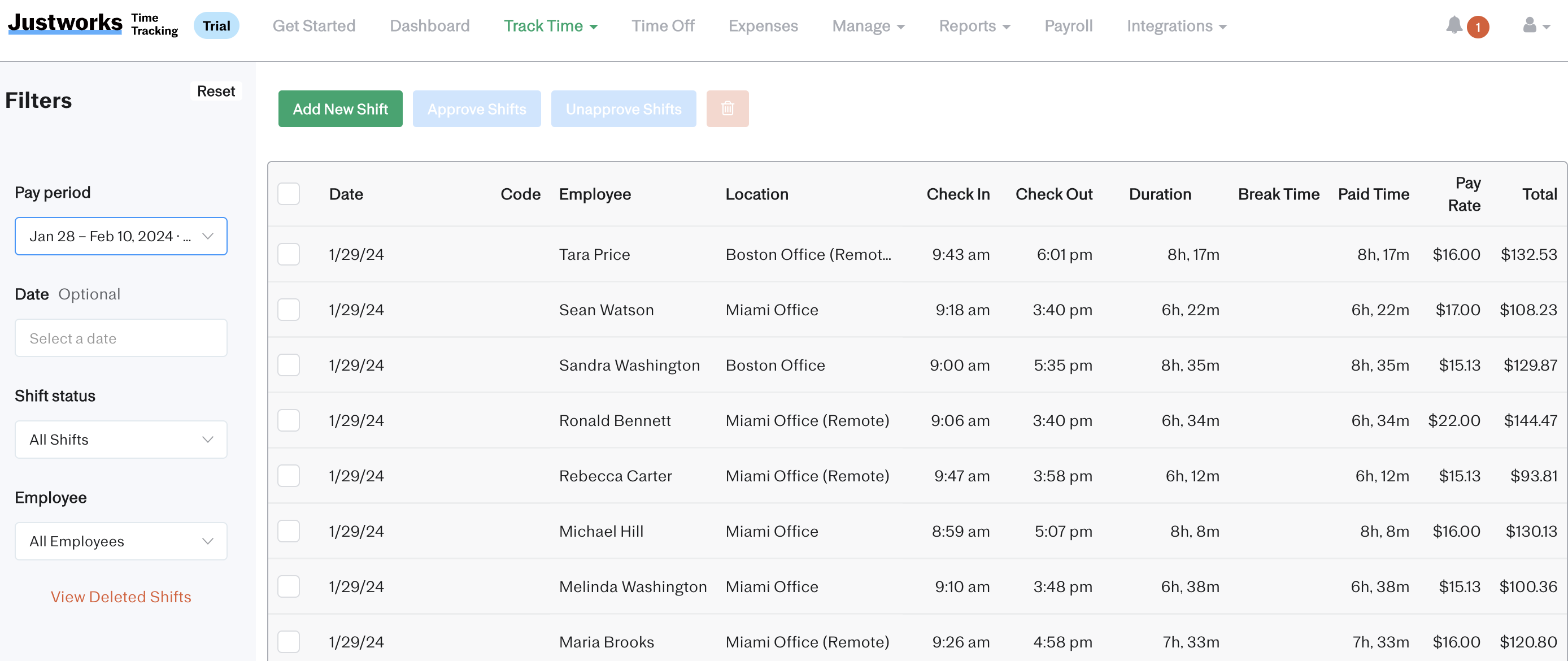1568x661 pixels.
Task: Click the Justworks Time Tracking logo
Action: coord(93,24)
